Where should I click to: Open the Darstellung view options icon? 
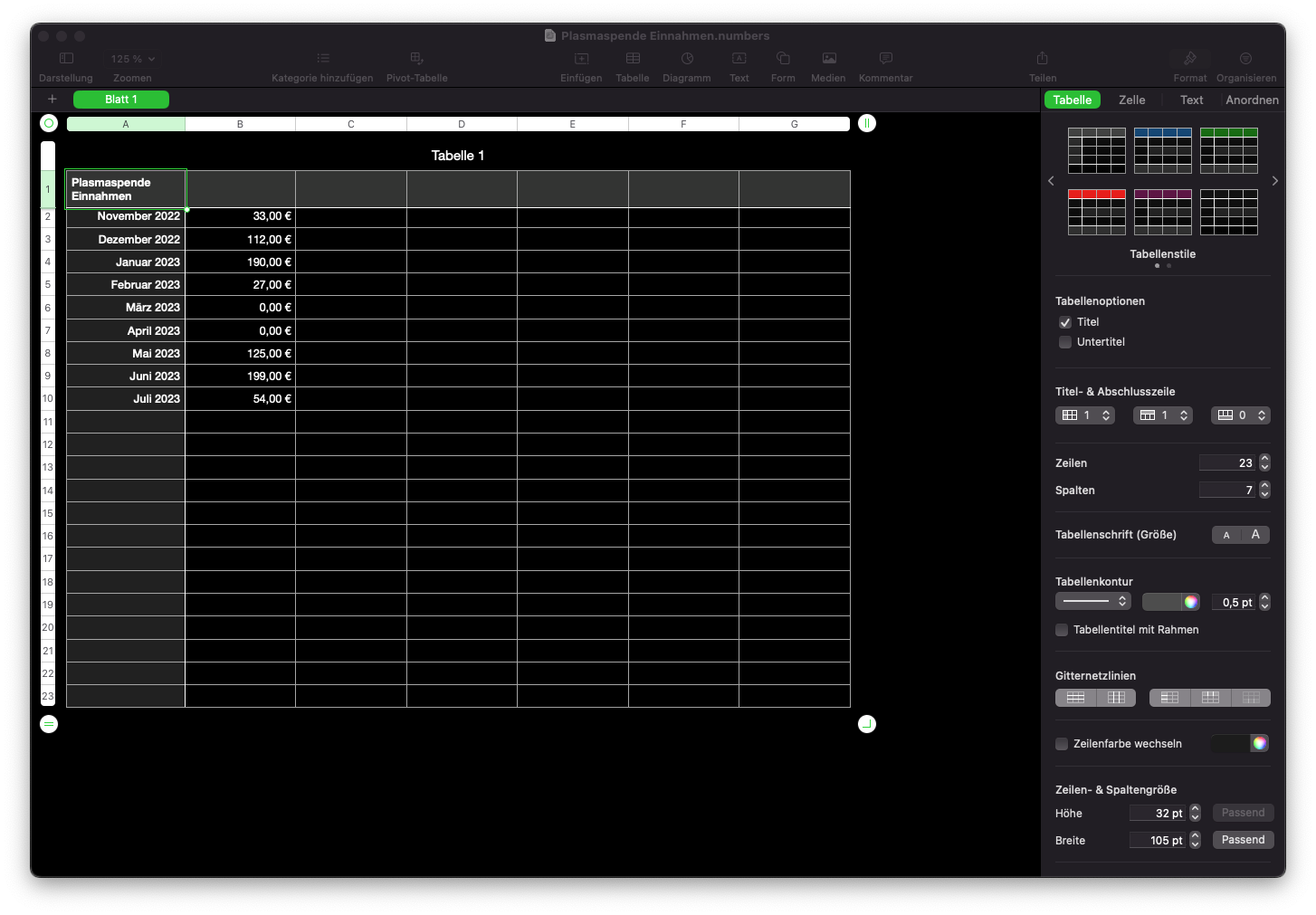pos(66,59)
